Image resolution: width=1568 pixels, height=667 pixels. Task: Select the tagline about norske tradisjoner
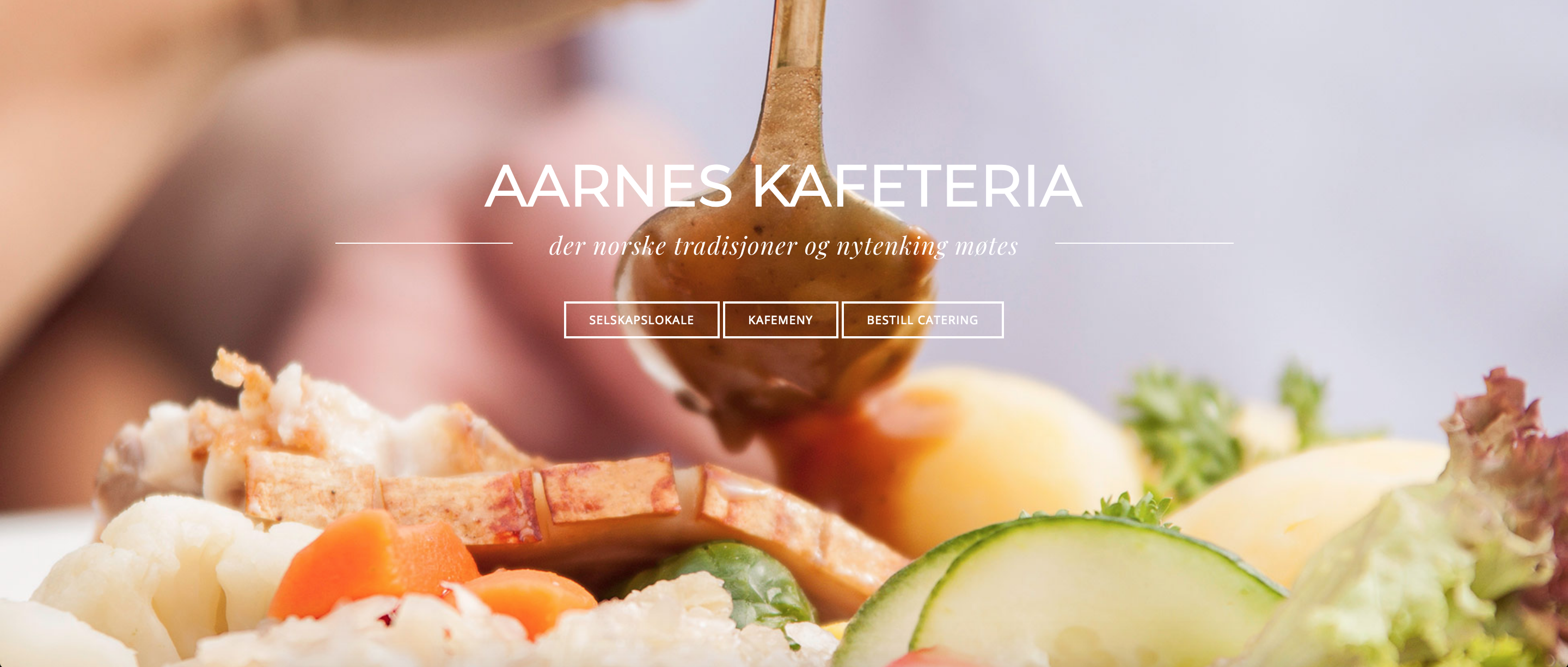(783, 246)
